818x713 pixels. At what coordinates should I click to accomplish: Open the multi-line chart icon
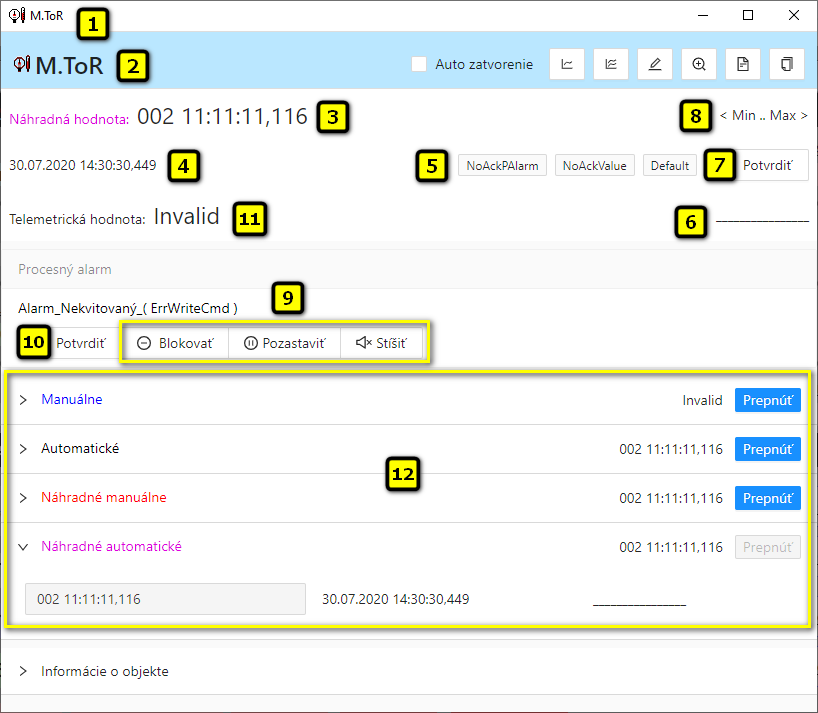click(x=611, y=64)
